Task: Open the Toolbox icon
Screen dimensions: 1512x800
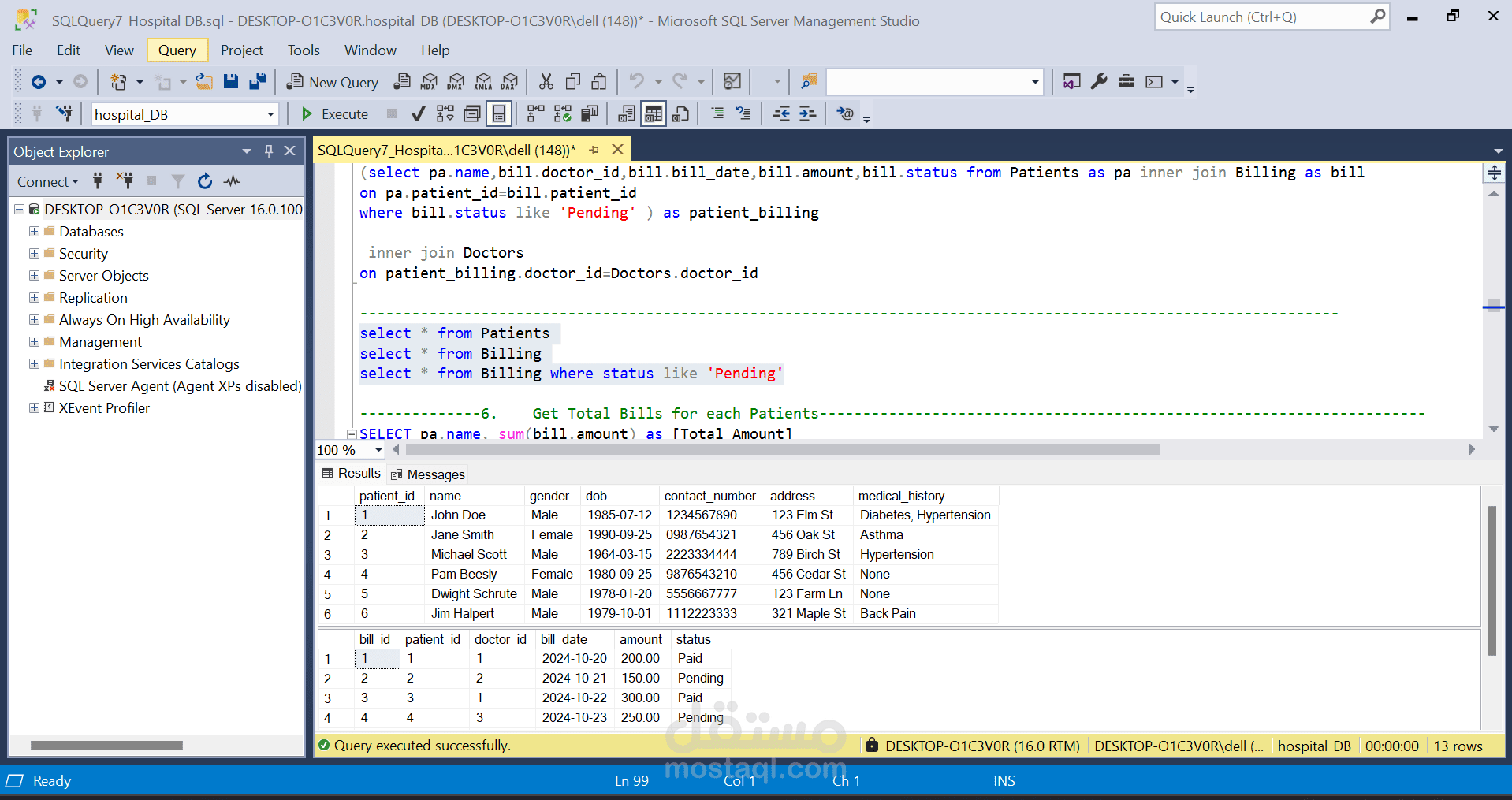Action: point(1127,82)
